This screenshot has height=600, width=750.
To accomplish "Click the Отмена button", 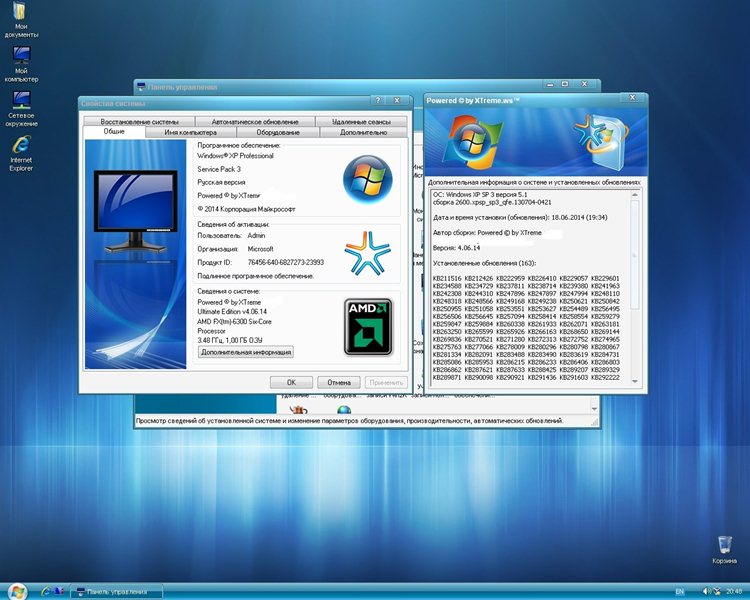I will [x=339, y=382].
